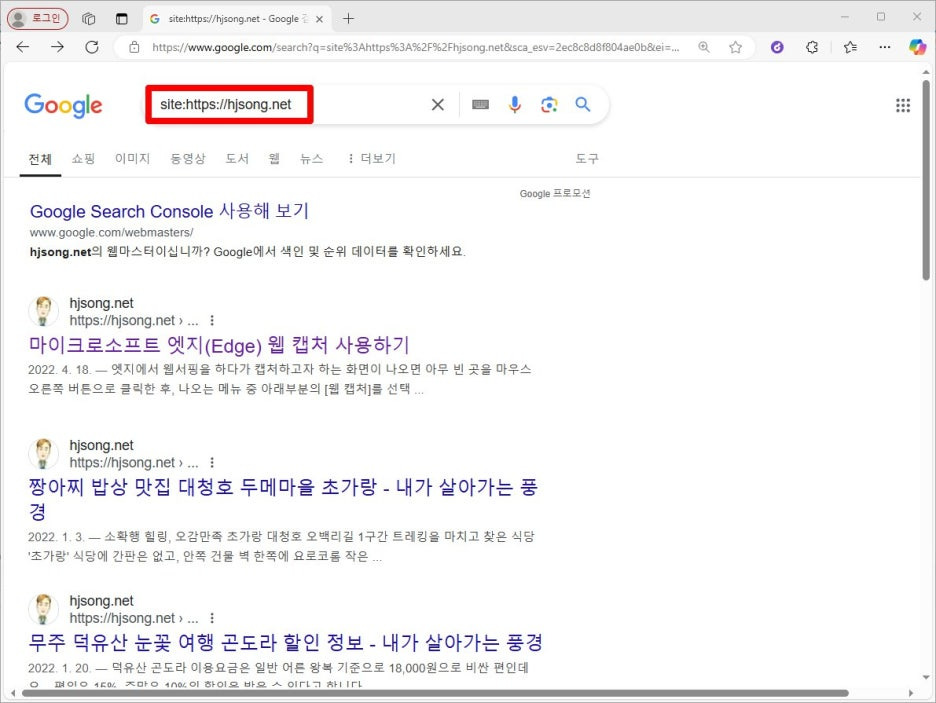Open 마이크로소프트 엣지(Edge) 웹 캡처 사용하기 result

218,345
